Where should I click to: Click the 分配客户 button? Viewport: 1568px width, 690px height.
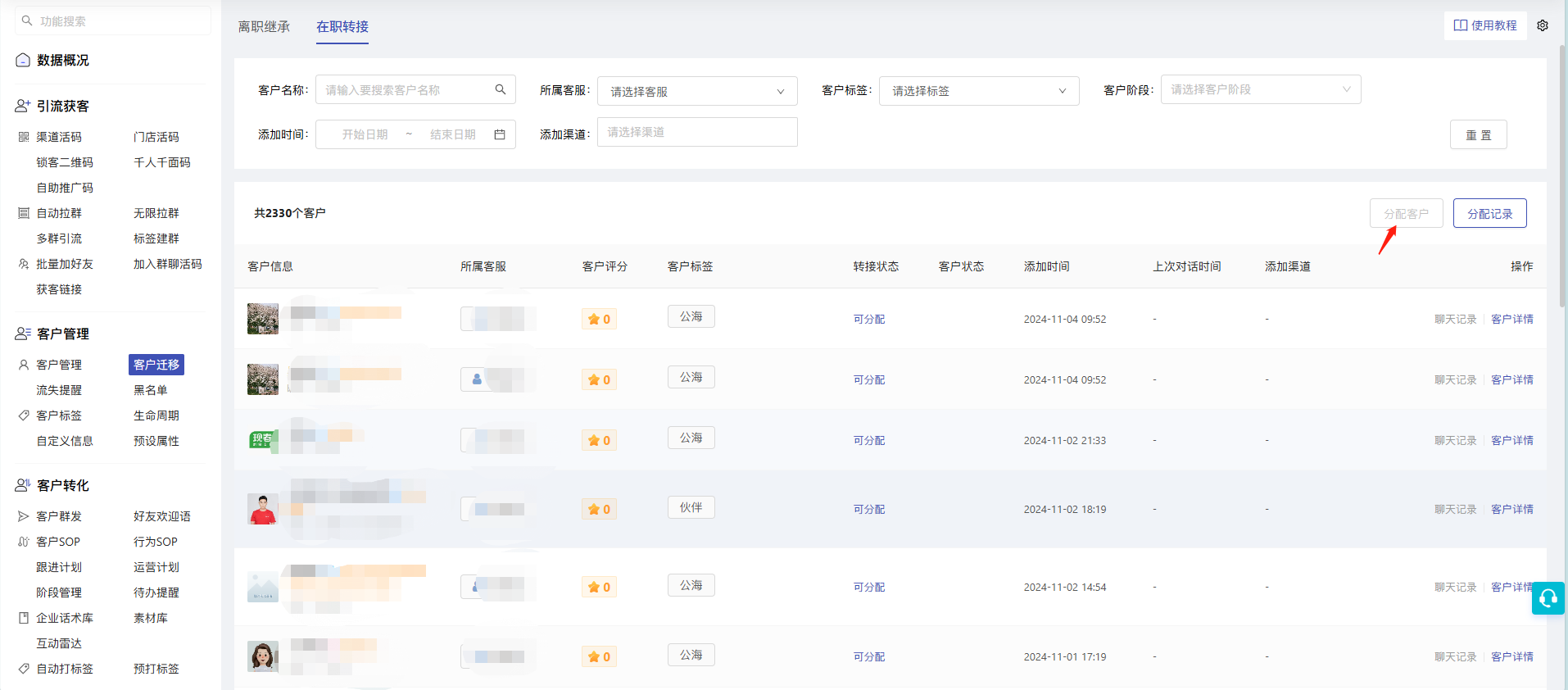1407,214
